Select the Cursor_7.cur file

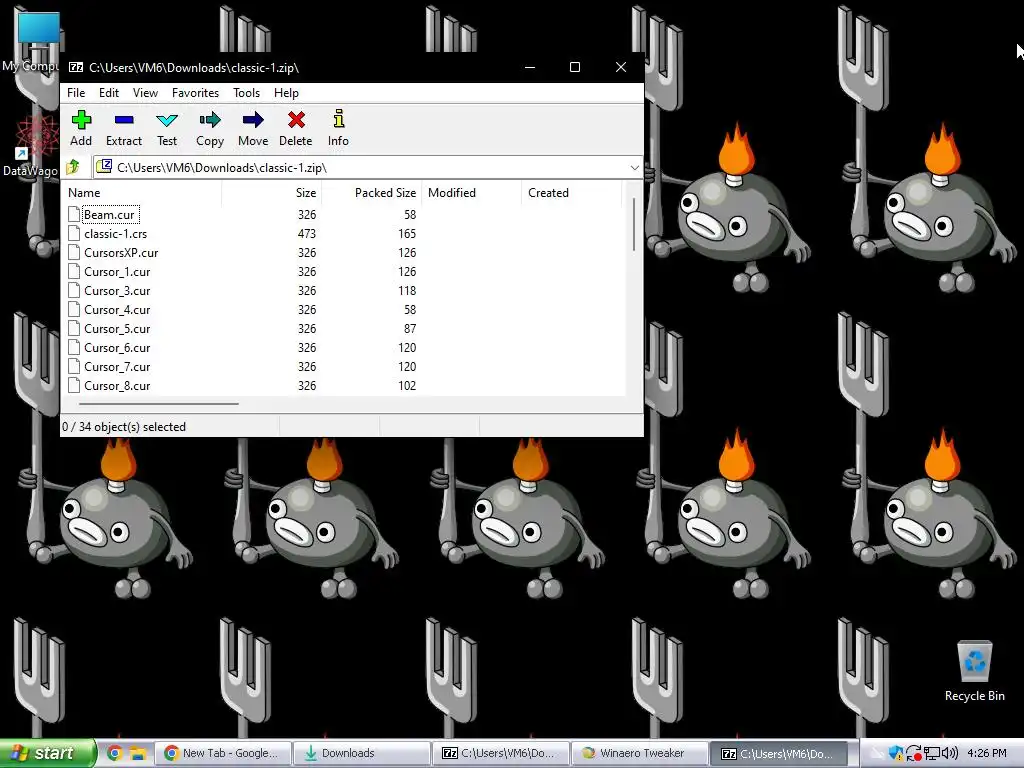pyautogui.click(x=117, y=366)
